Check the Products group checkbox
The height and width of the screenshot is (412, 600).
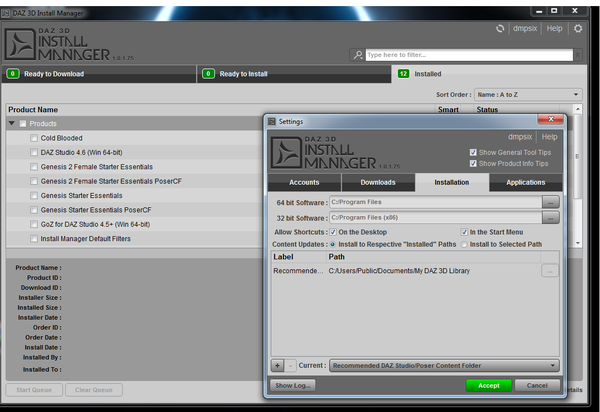(23, 124)
